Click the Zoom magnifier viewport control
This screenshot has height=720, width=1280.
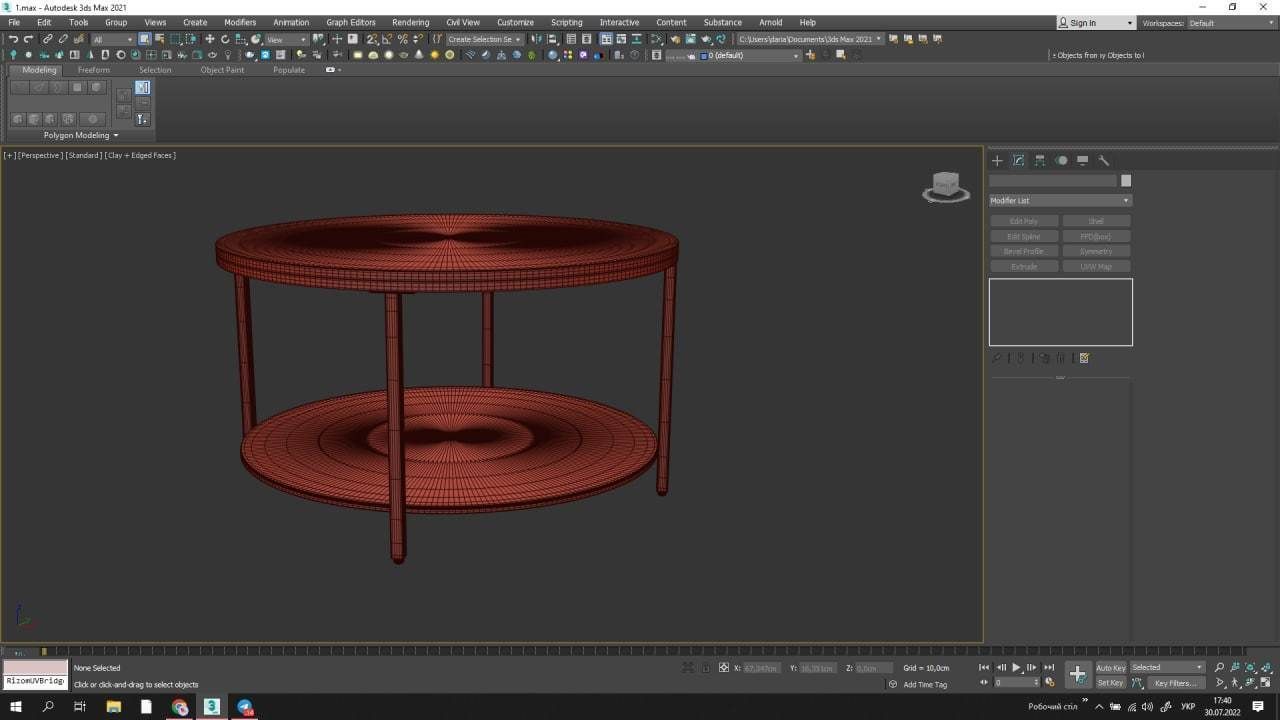click(1219, 667)
